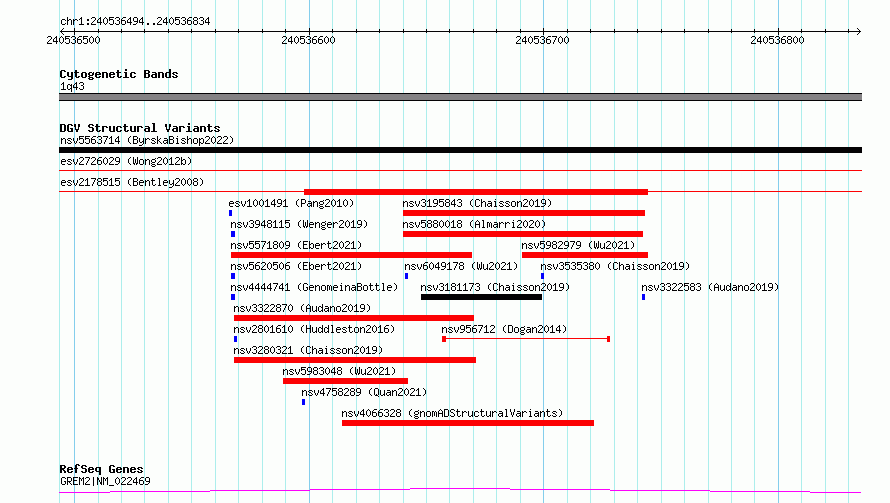Click the nsv3322870 (Audano2019) label
This screenshot has width=890, height=503.
[x=302, y=308]
